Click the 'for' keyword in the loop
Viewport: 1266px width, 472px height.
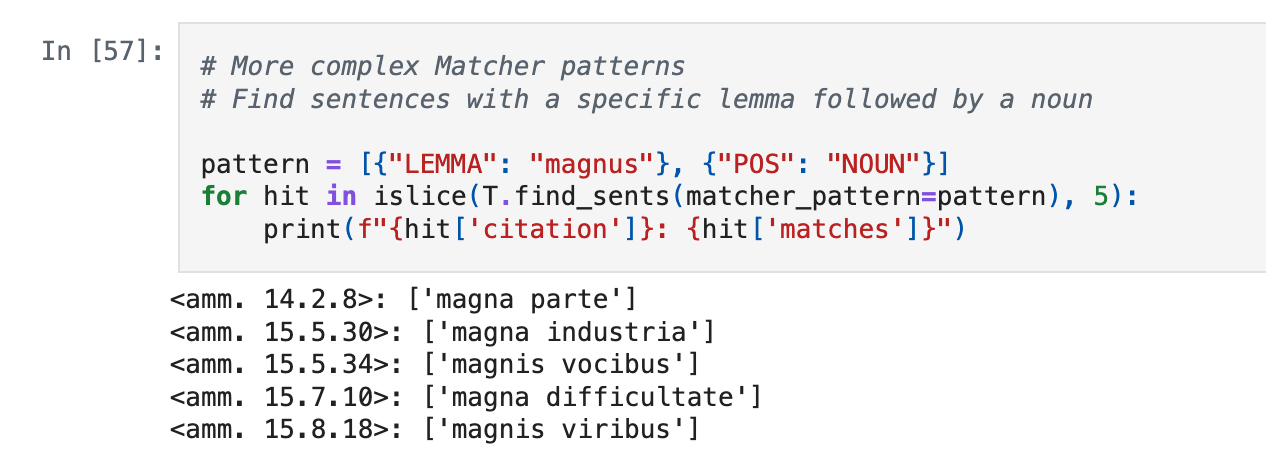coord(224,196)
